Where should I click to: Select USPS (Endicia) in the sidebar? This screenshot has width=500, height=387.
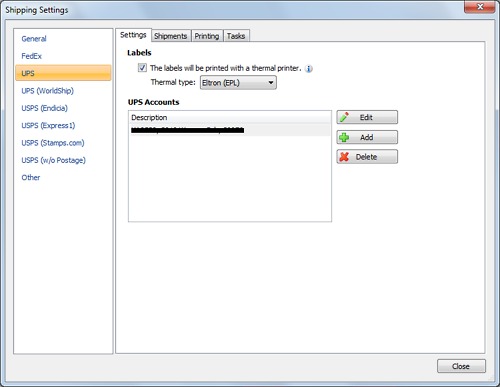[45, 108]
